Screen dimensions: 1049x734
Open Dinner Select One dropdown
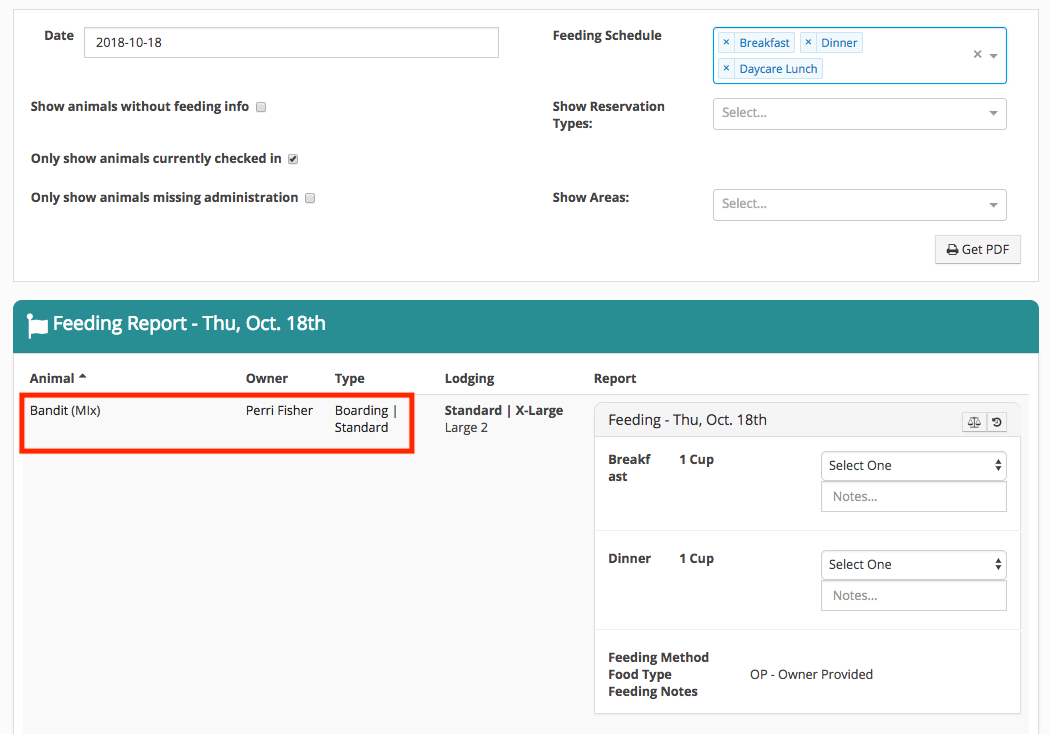coord(914,565)
